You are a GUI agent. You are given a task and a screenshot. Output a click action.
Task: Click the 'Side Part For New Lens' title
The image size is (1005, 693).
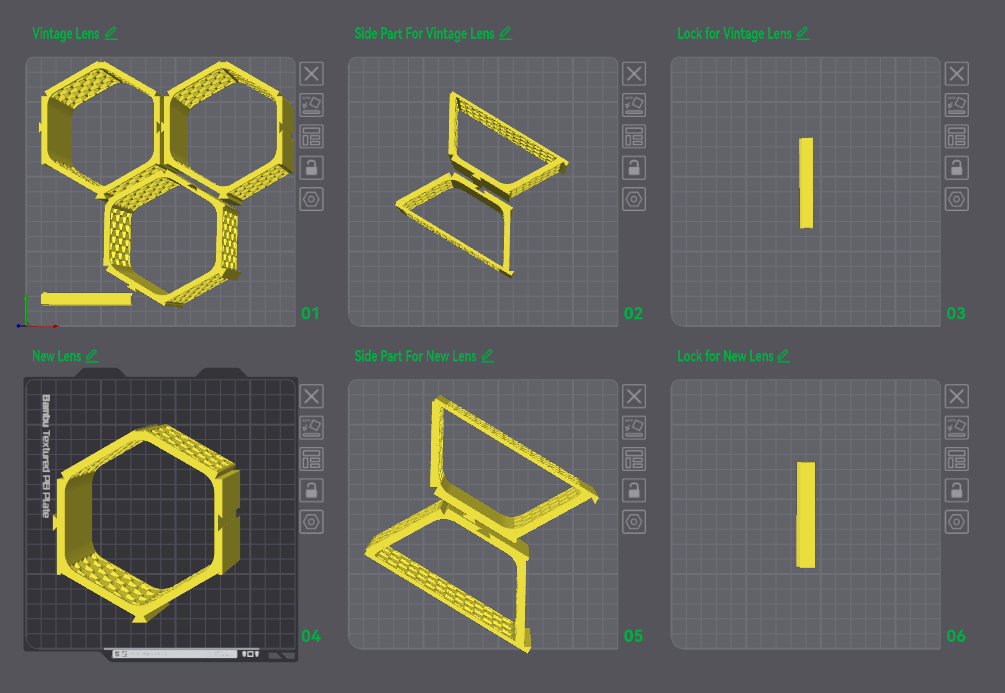point(415,356)
